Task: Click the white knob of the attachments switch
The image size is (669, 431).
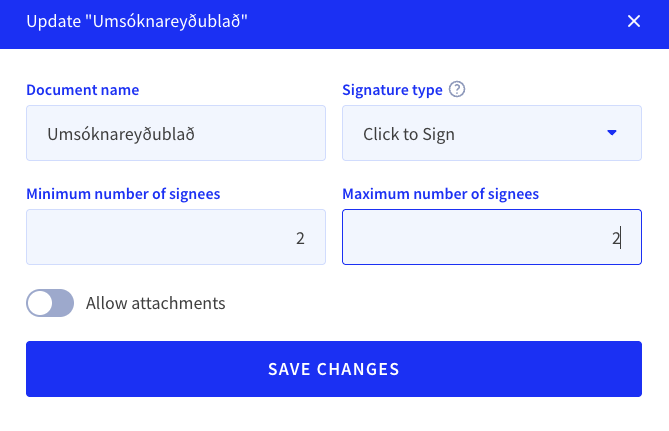Action: point(40,303)
